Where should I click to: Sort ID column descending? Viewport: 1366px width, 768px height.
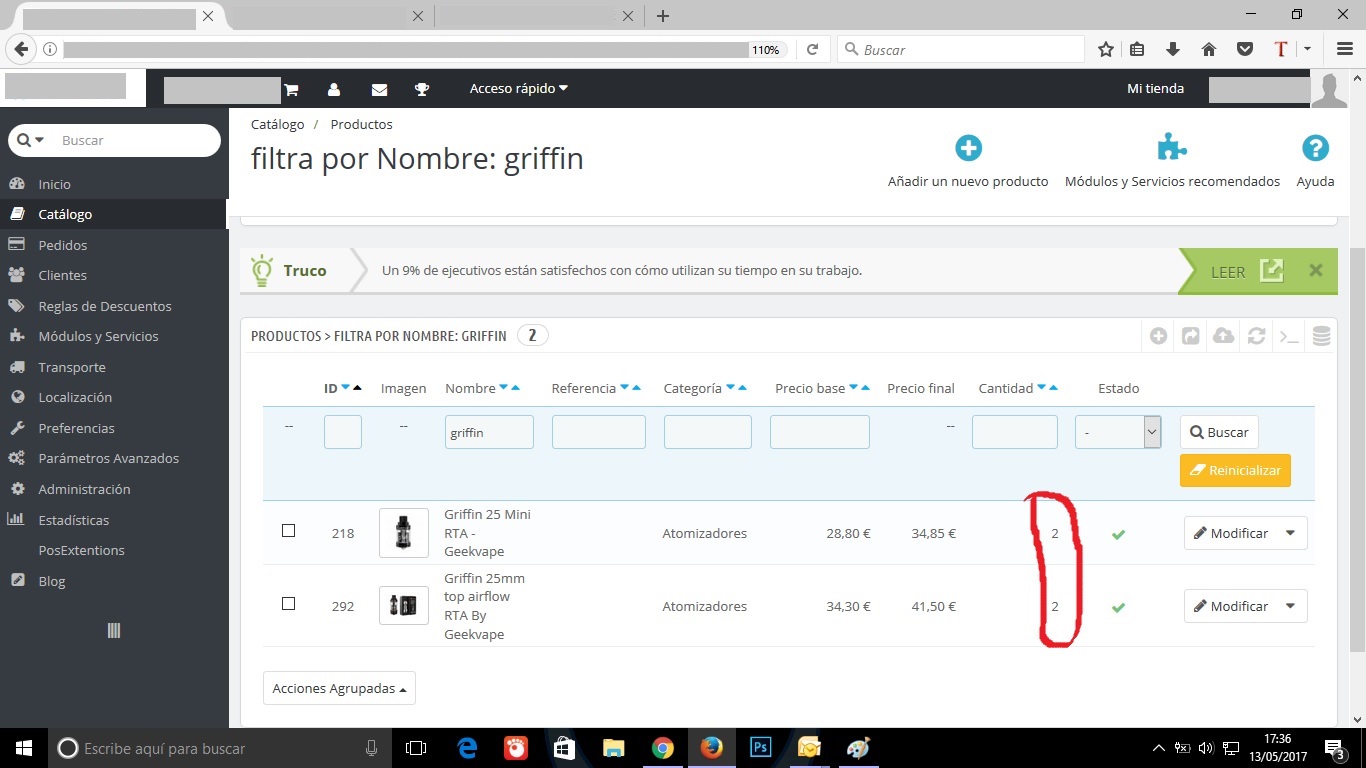(x=345, y=388)
